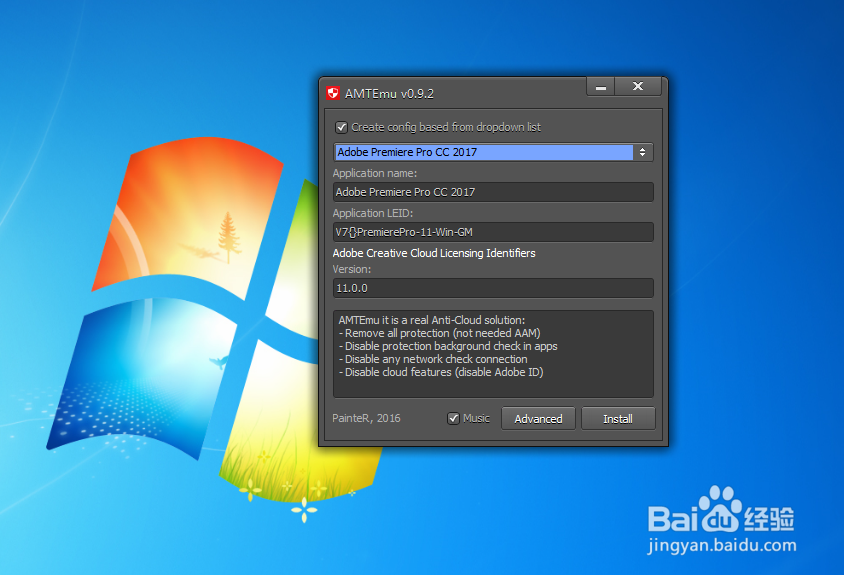Open the Advanced options button
The width and height of the screenshot is (844, 575).
pos(538,418)
